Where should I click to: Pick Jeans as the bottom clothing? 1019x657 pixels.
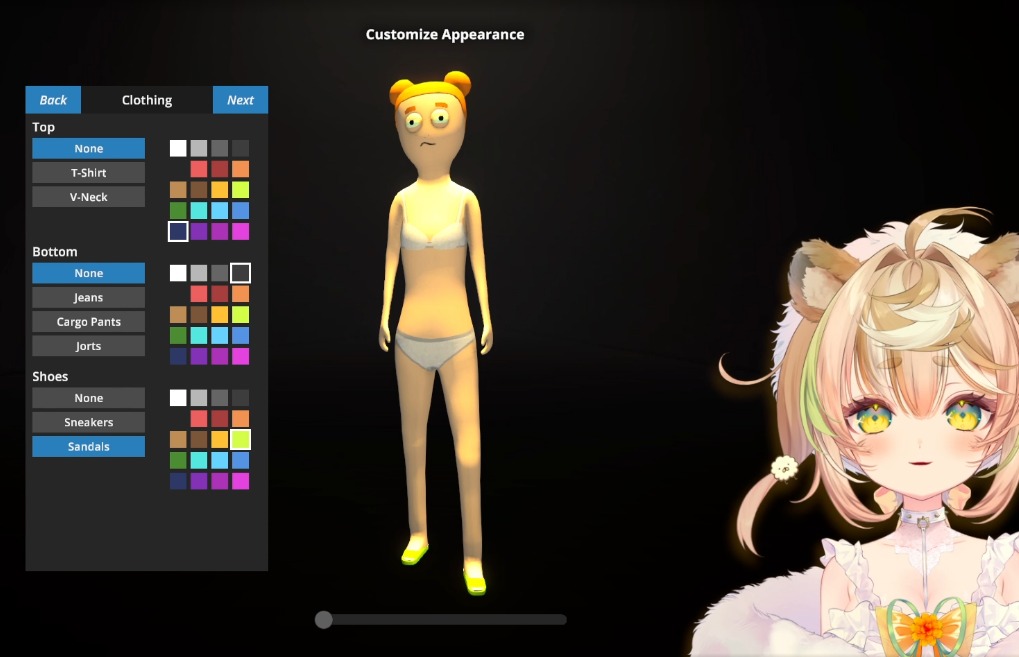pyautogui.click(x=88, y=298)
